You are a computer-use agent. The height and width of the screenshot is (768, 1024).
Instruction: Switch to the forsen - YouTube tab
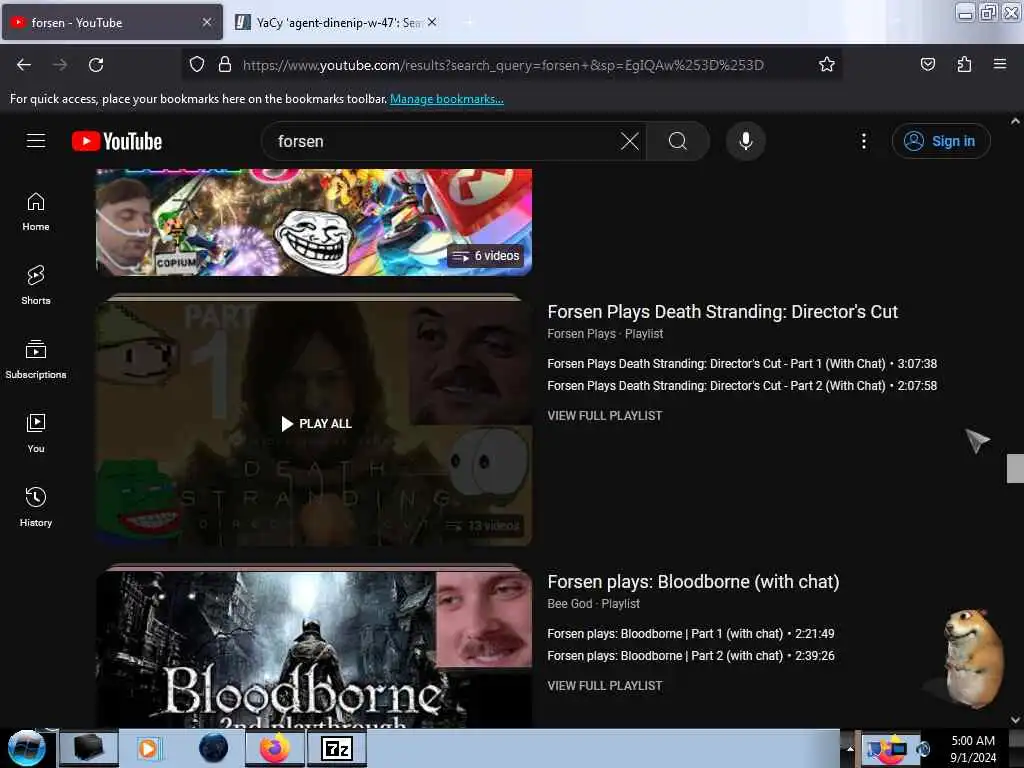(112, 22)
